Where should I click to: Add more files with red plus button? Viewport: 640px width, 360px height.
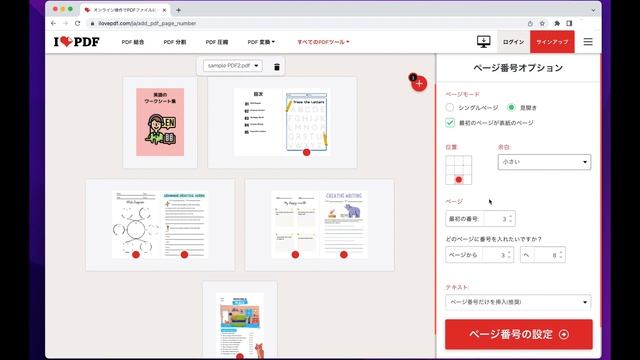(419, 84)
